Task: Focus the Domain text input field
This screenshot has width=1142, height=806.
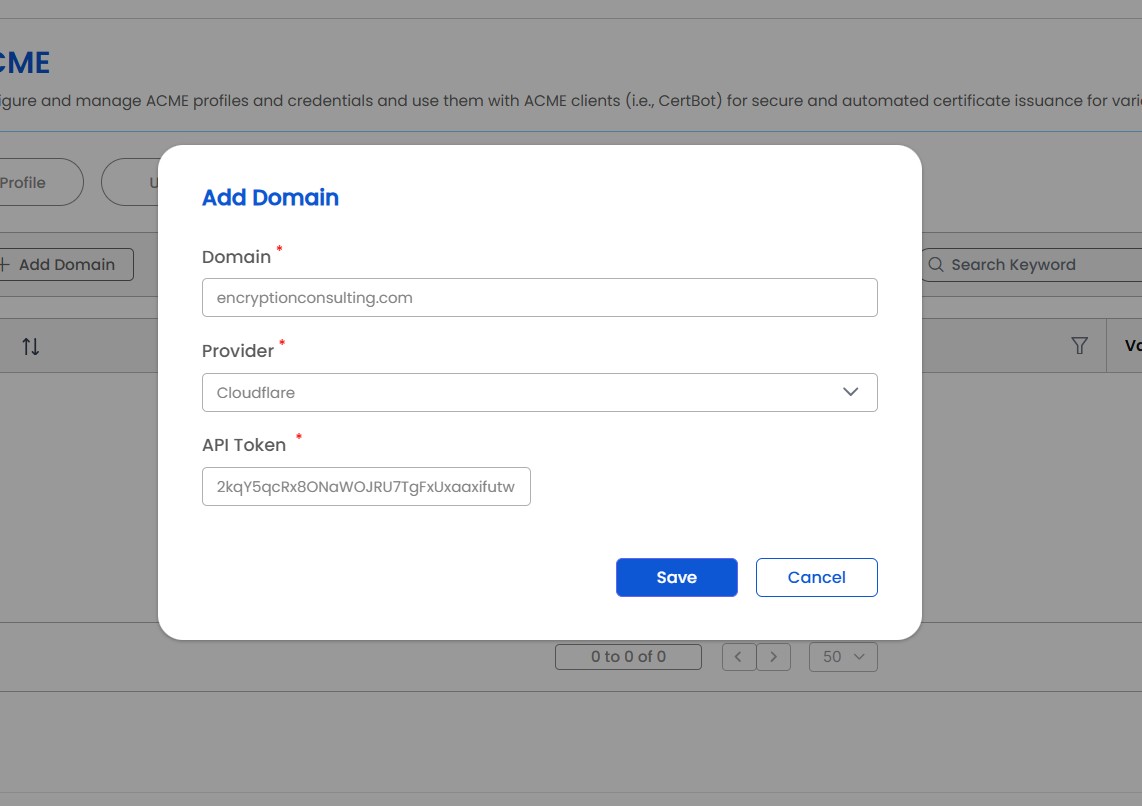Action: tap(539, 298)
